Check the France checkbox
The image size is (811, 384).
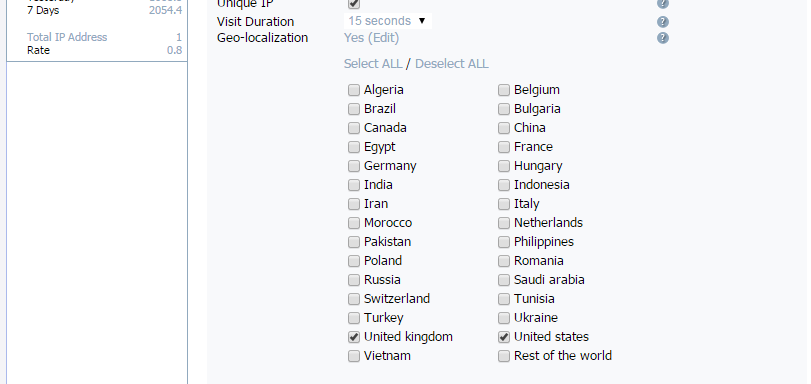504,147
